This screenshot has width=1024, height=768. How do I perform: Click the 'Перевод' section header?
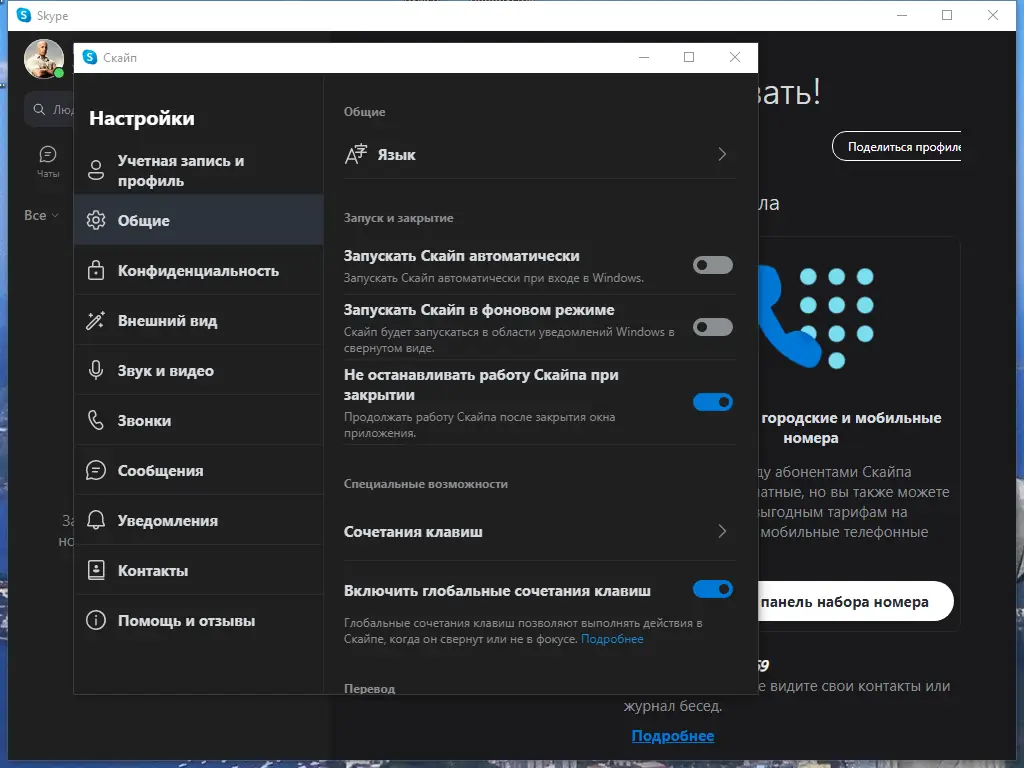(370, 688)
